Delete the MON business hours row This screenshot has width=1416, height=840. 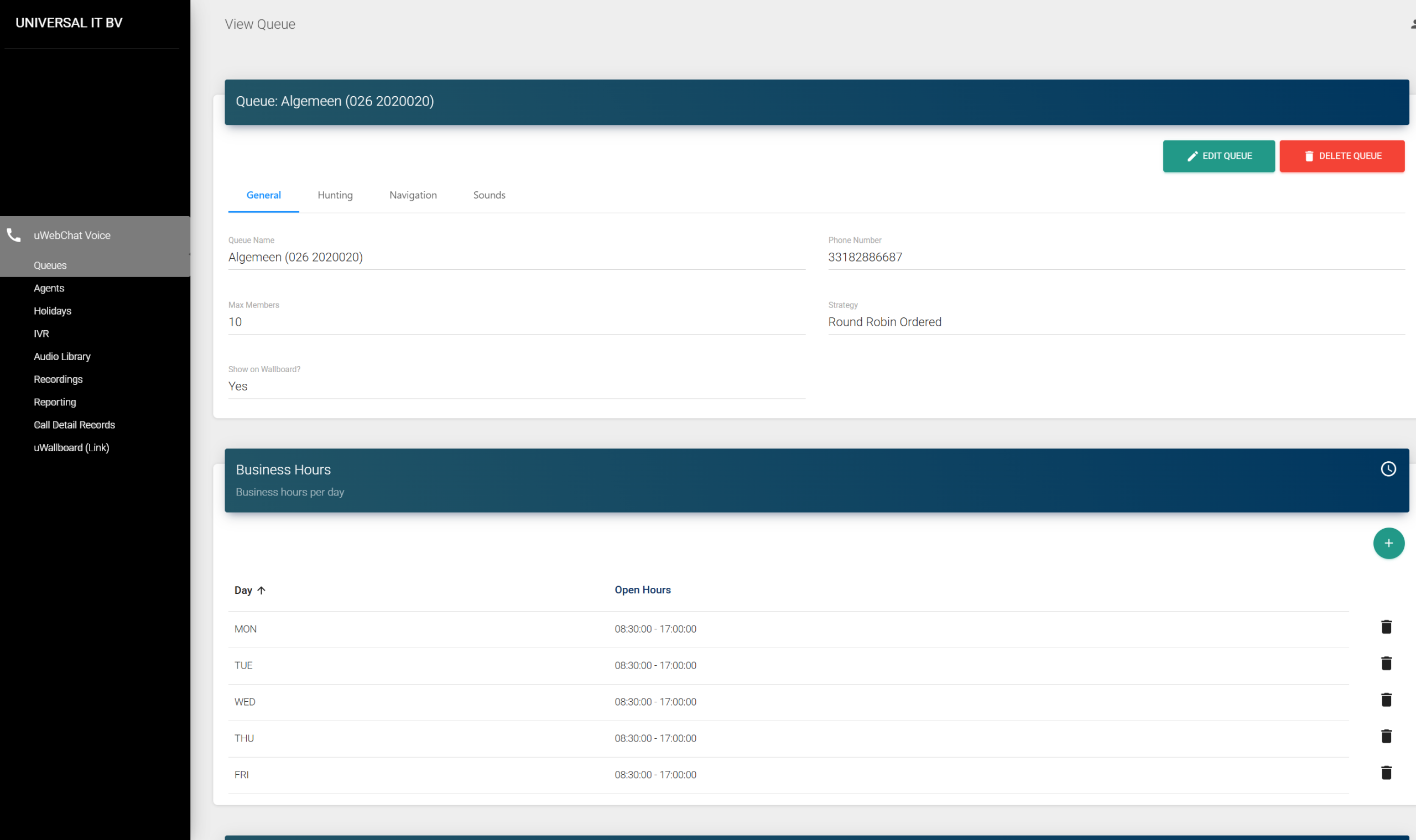click(x=1386, y=627)
